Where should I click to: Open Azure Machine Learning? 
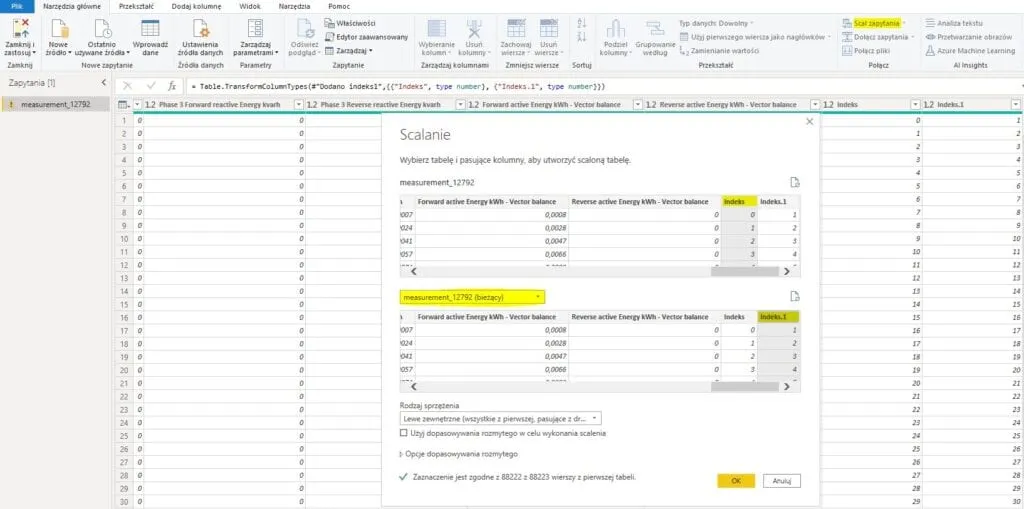(970, 50)
